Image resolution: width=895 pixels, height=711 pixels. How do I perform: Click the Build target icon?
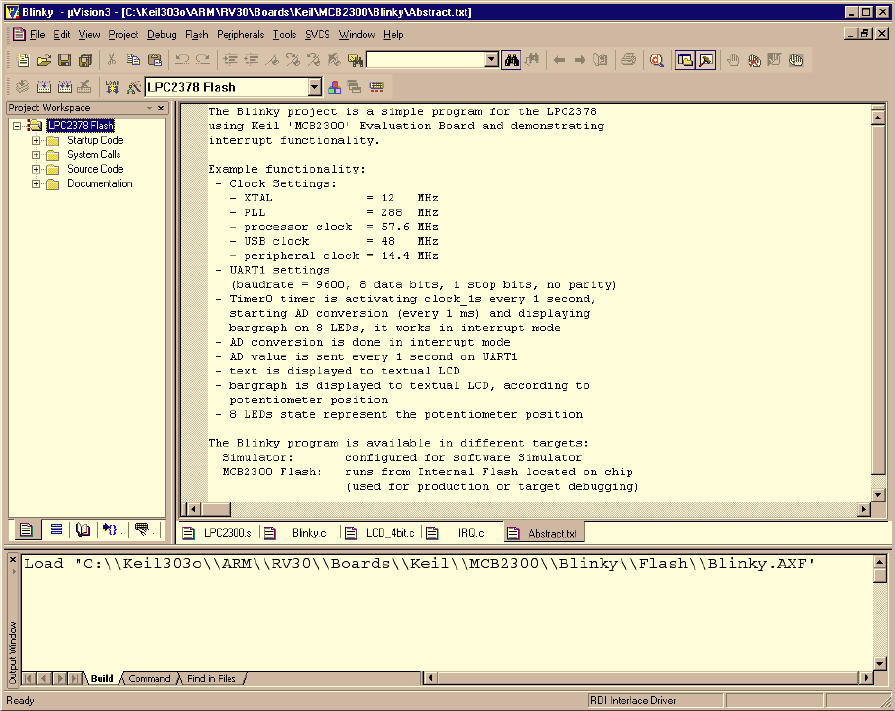pyautogui.click(x=43, y=87)
